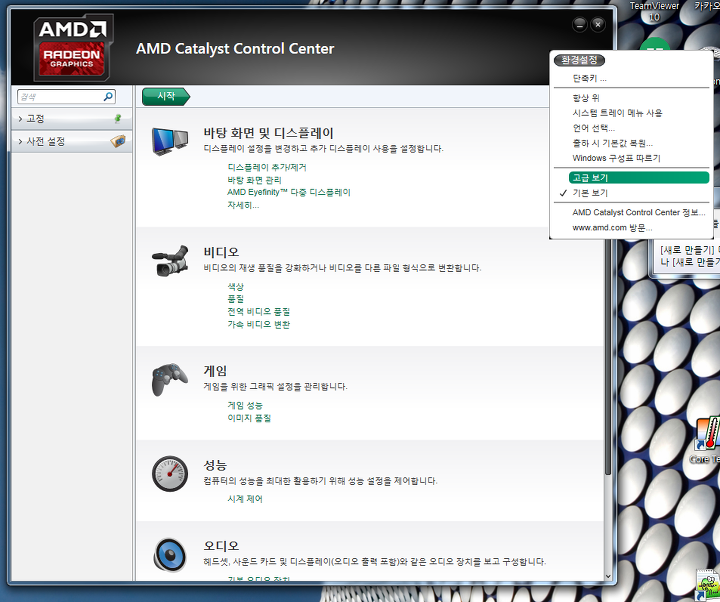Click the 성능 section heading
This screenshot has width=720, height=602.
click(x=215, y=465)
